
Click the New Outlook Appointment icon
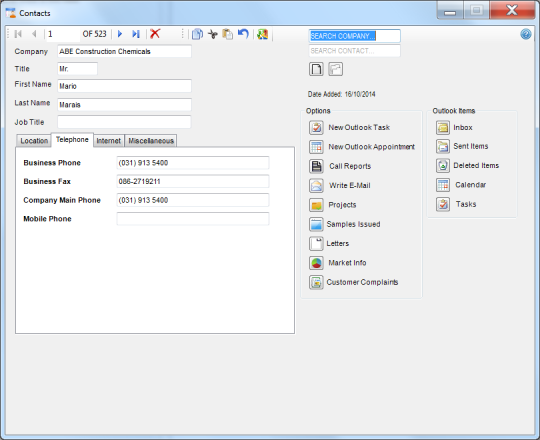(x=316, y=147)
